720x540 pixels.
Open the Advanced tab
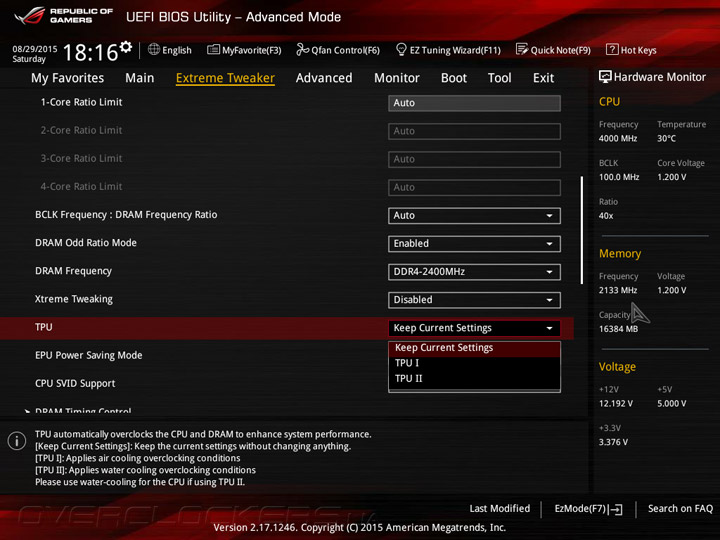pos(324,78)
